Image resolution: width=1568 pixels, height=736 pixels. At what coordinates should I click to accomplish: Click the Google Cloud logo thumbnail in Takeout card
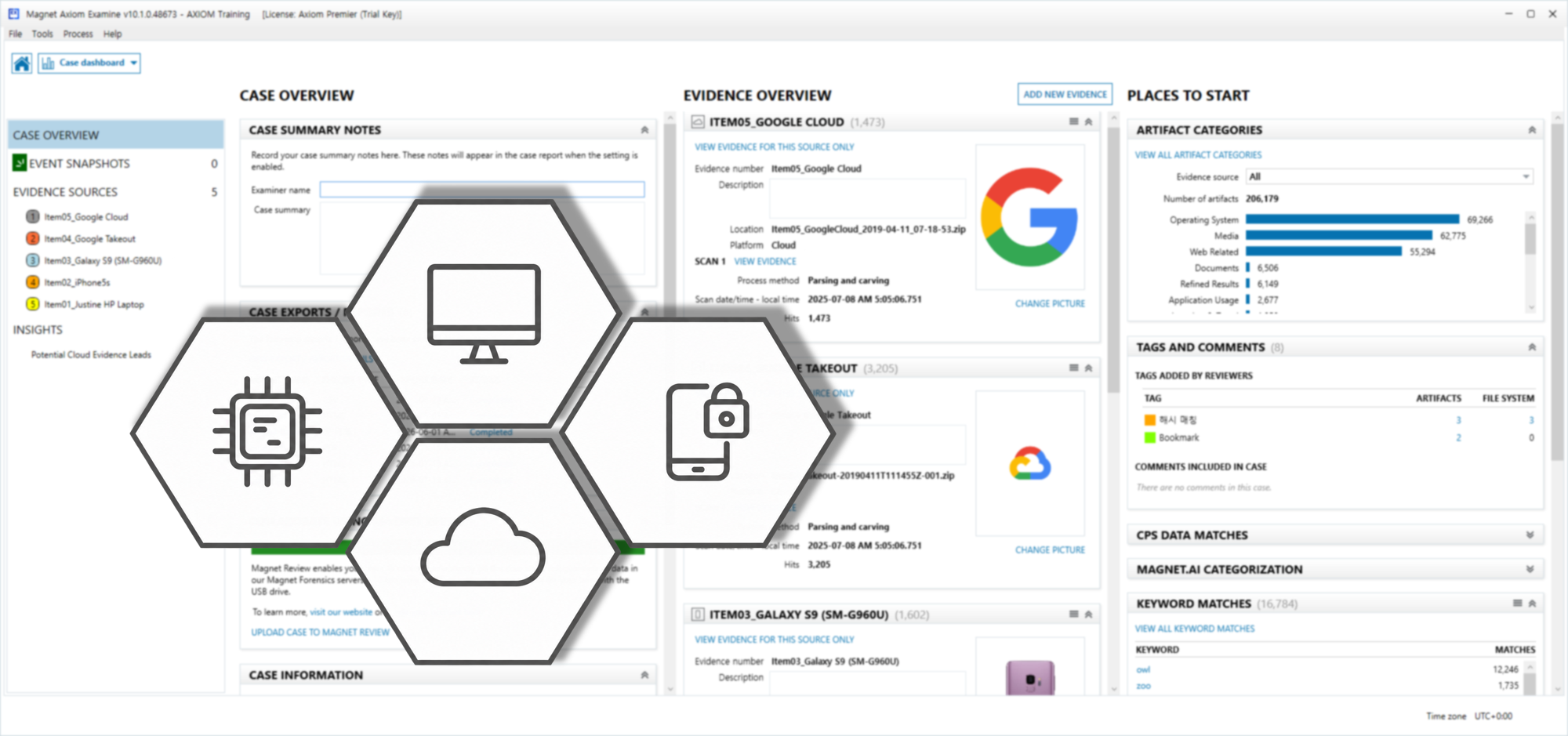pos(1030,463)
